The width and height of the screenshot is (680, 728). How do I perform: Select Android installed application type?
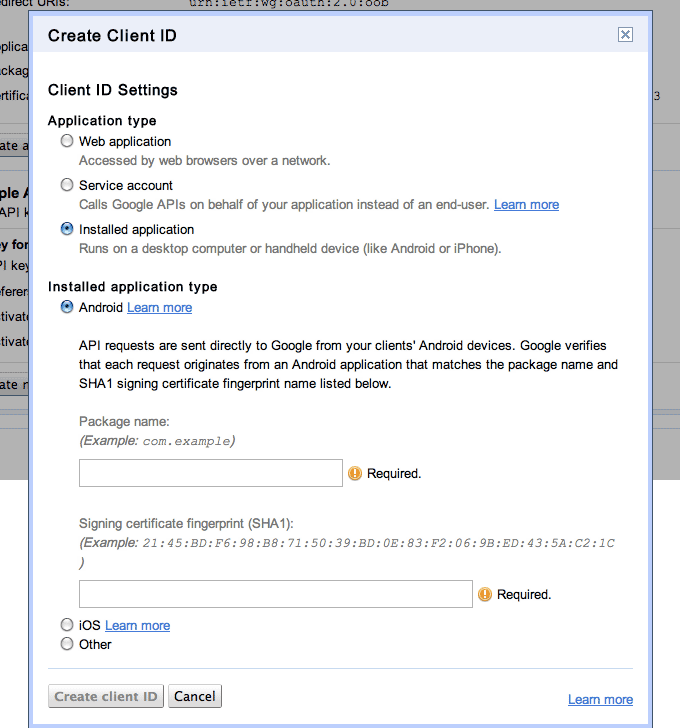click(67, 307)
